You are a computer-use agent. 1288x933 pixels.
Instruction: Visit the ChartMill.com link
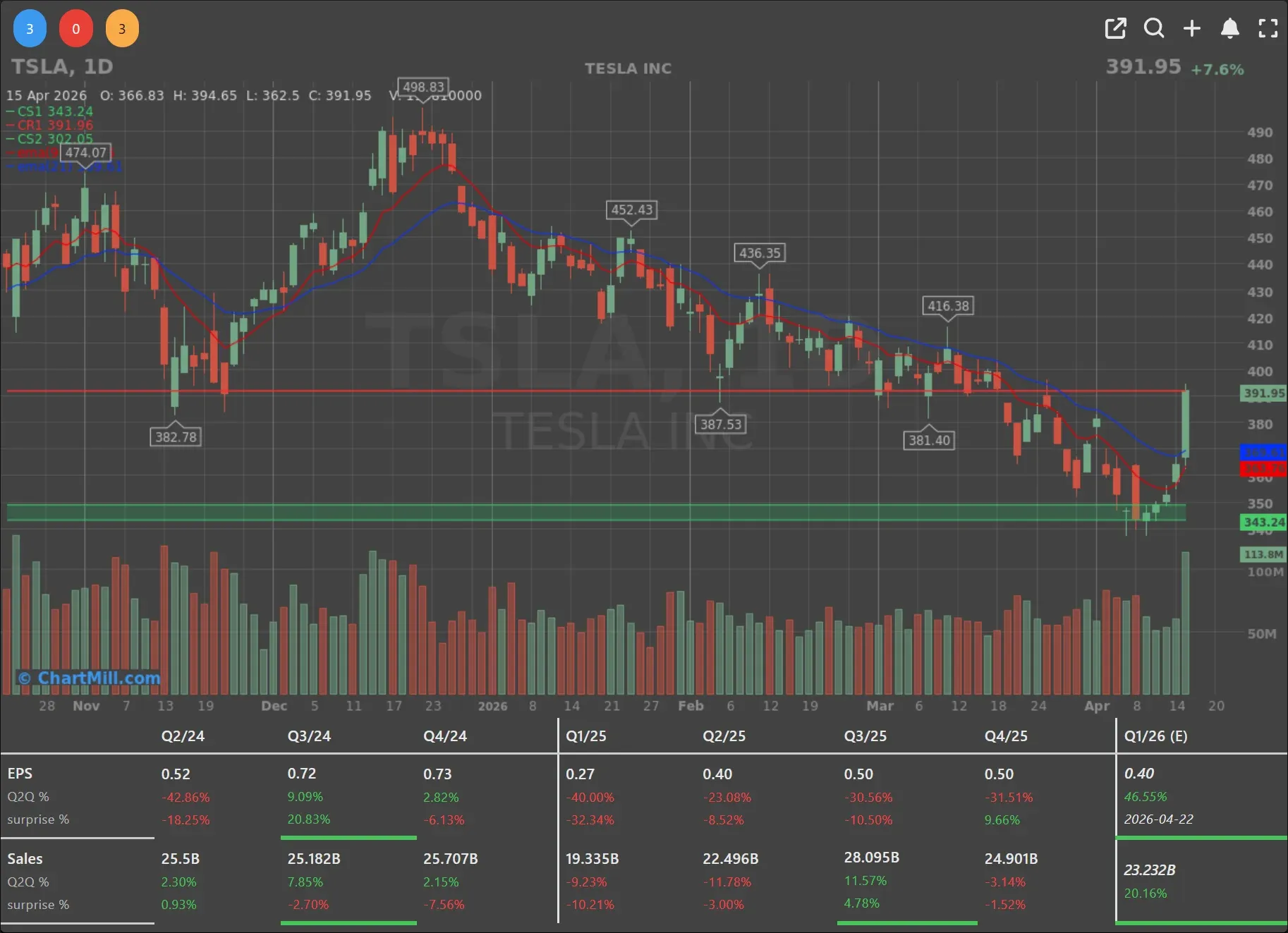click(x=90, y=678)
